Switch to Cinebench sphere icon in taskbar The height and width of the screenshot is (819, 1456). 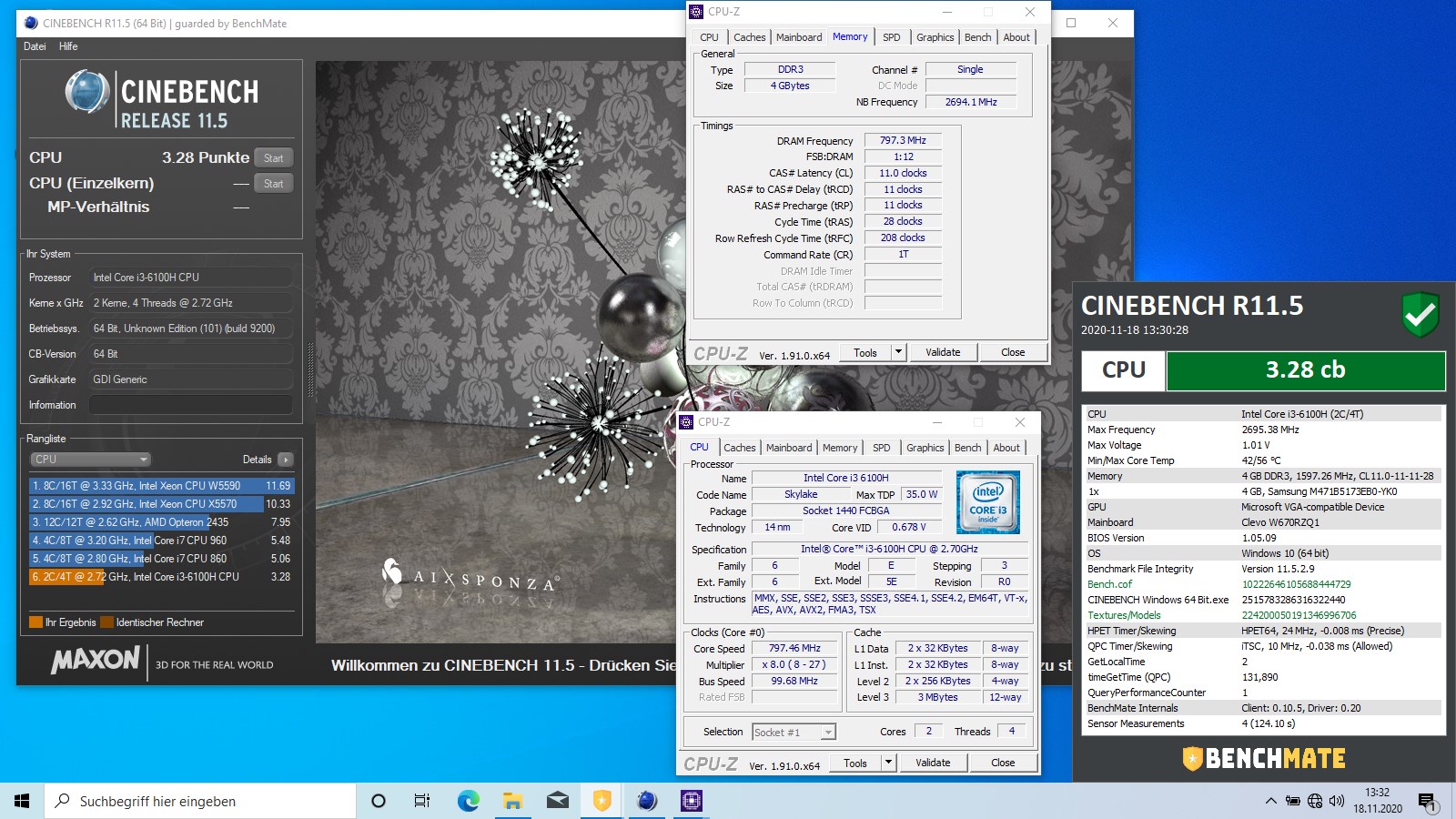pyautogui.click(x=646, y=801)
